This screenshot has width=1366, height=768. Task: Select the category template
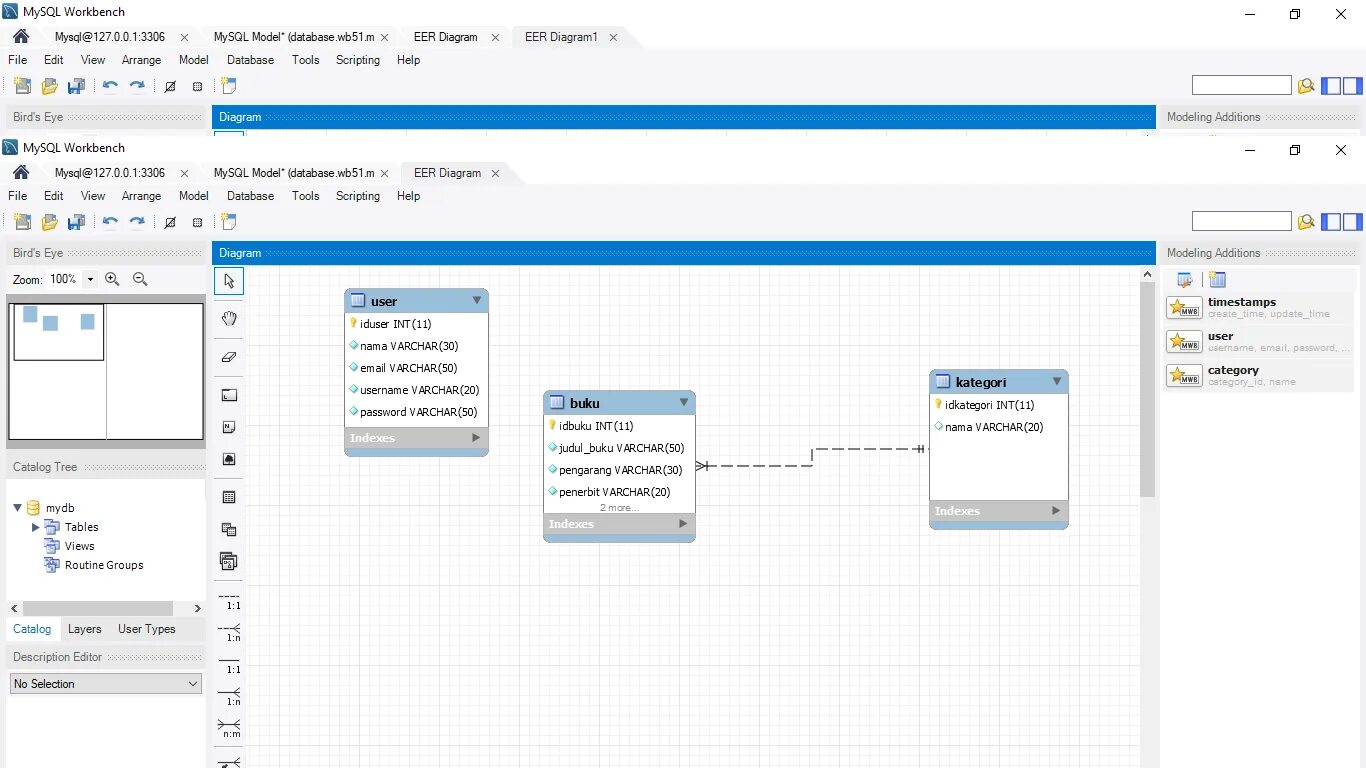click(x=1259, y=375)
